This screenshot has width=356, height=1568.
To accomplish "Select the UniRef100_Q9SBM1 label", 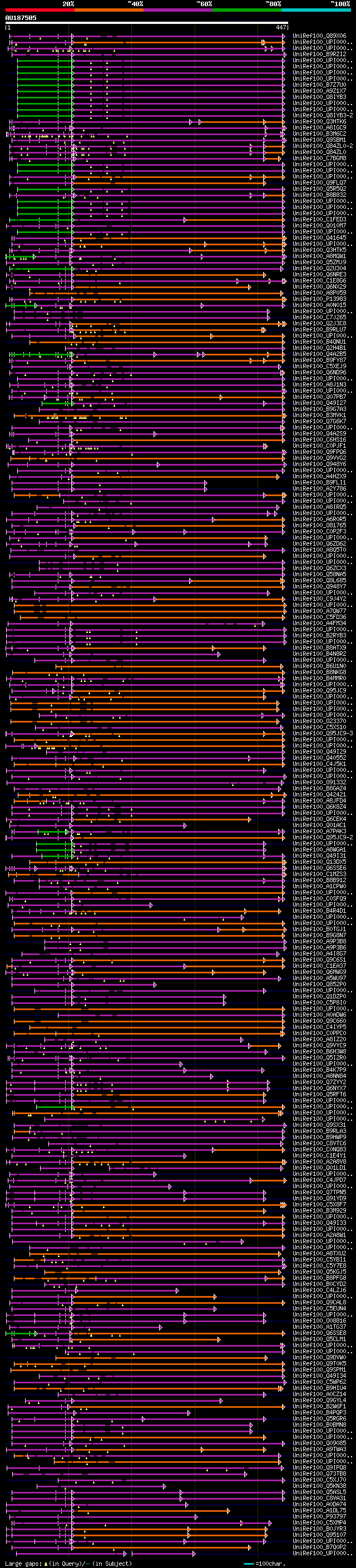I will [x=319, y=140].
